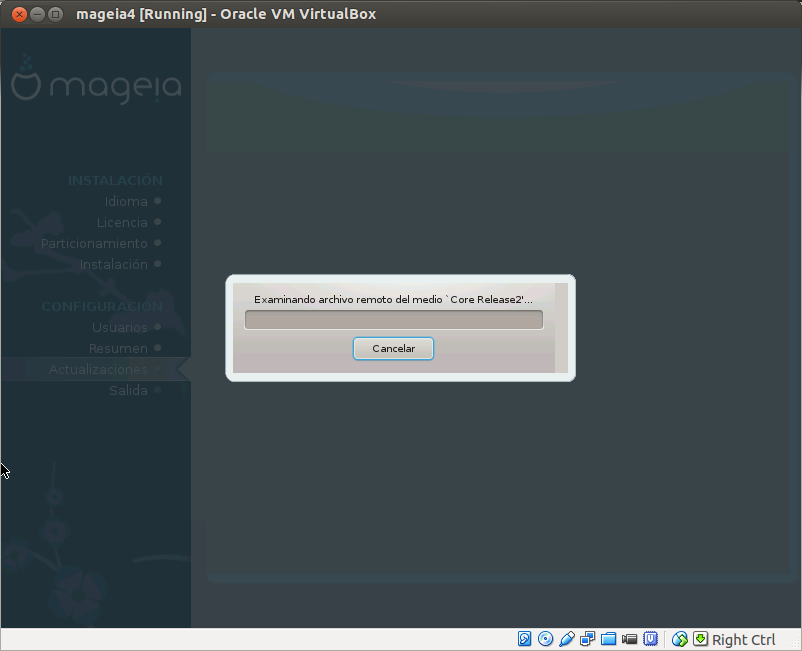Click the USB devices status icon

pyautogui.click(x=651, y=638)
